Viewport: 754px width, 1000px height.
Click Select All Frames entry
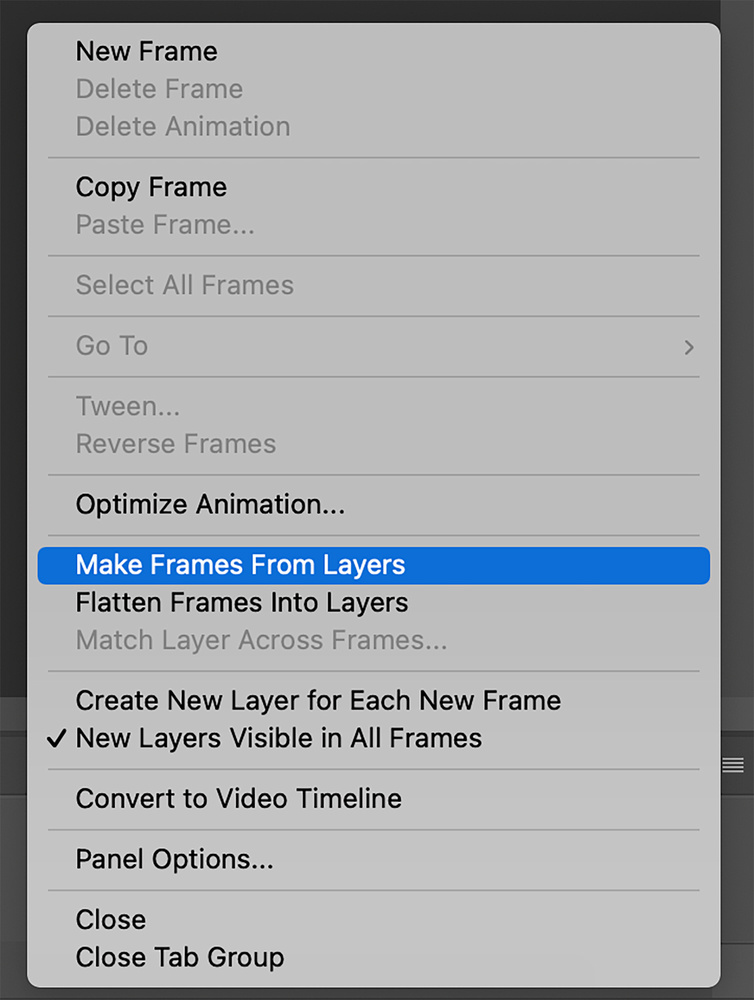coord(374,285)
